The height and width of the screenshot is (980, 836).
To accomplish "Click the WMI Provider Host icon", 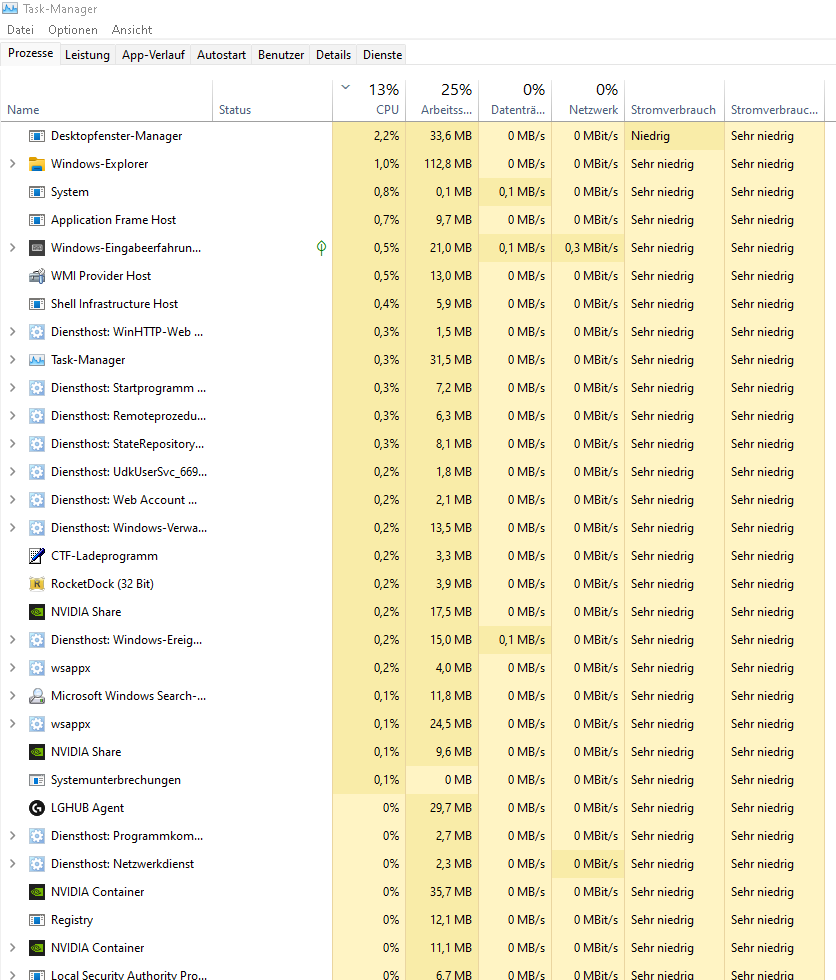I will (x=37, y=276).
